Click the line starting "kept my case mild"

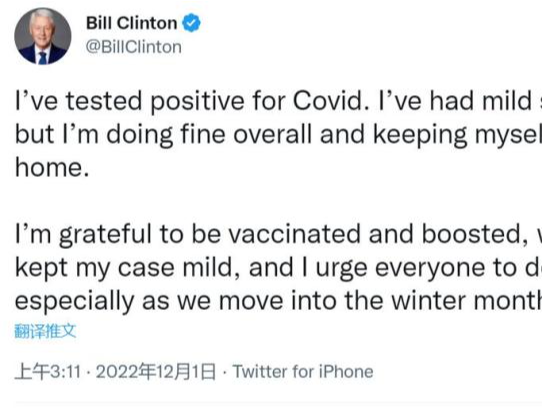pos(278,268)
